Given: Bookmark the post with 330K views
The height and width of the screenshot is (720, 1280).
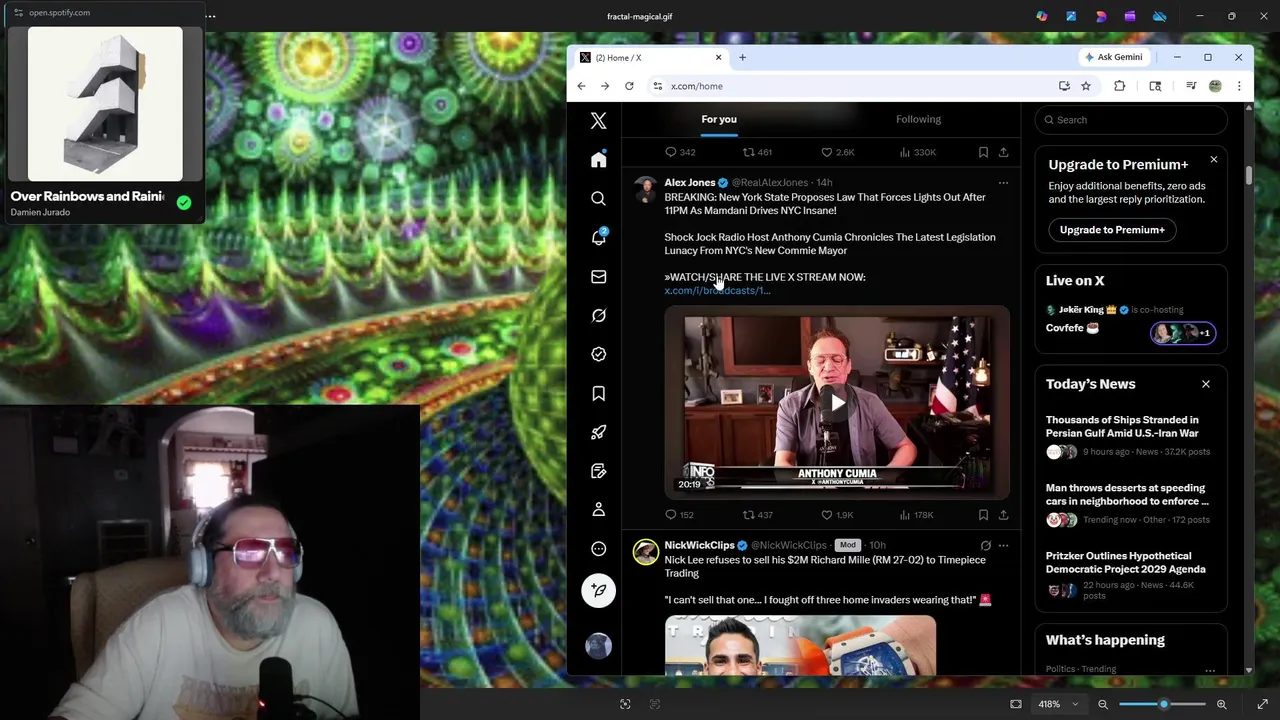Looking at the screenshot, I should point(983,152).
